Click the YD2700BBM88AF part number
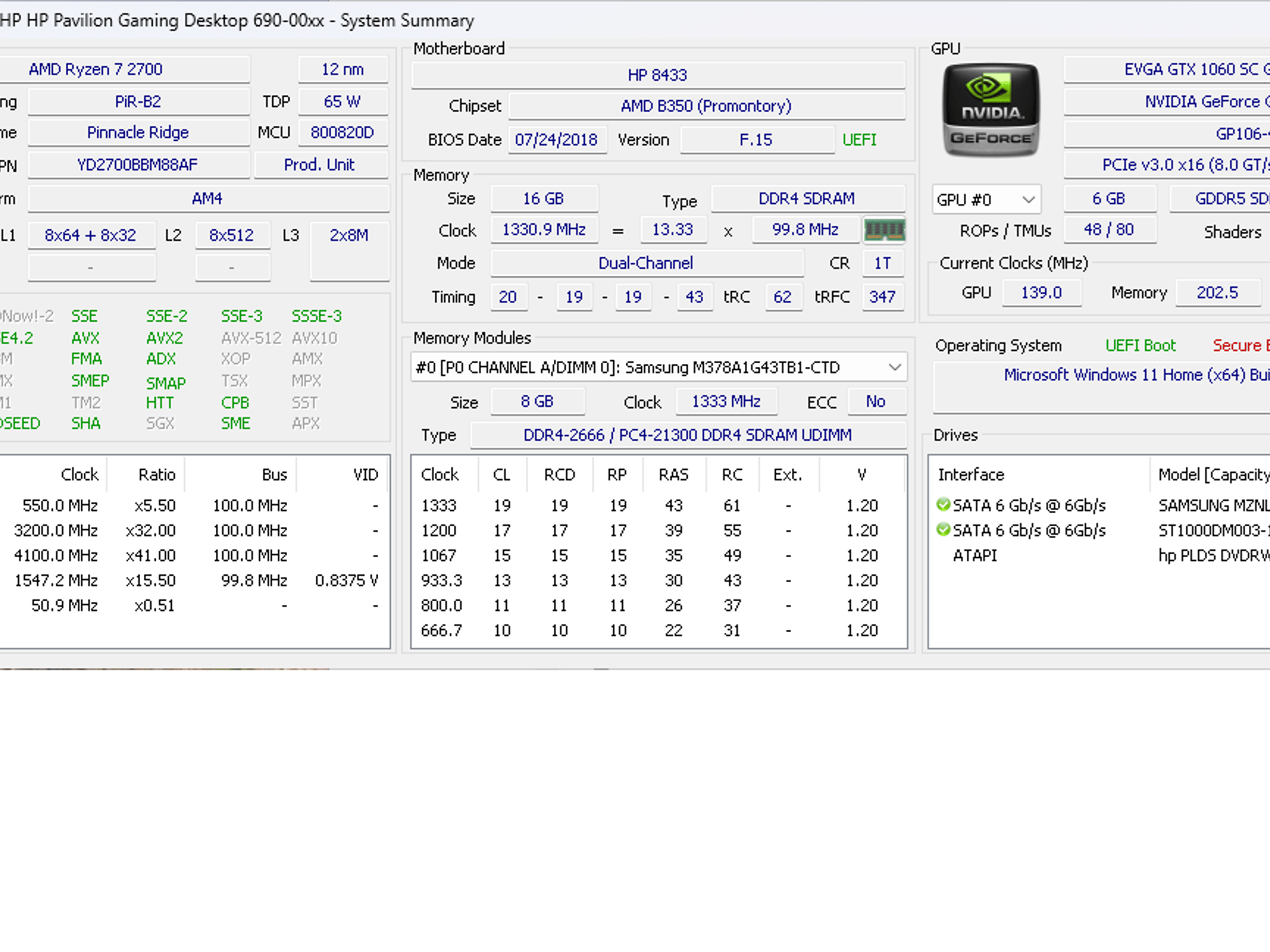Screen dimensions: 1270x952 pyautogui.click(x=138, y=165)
